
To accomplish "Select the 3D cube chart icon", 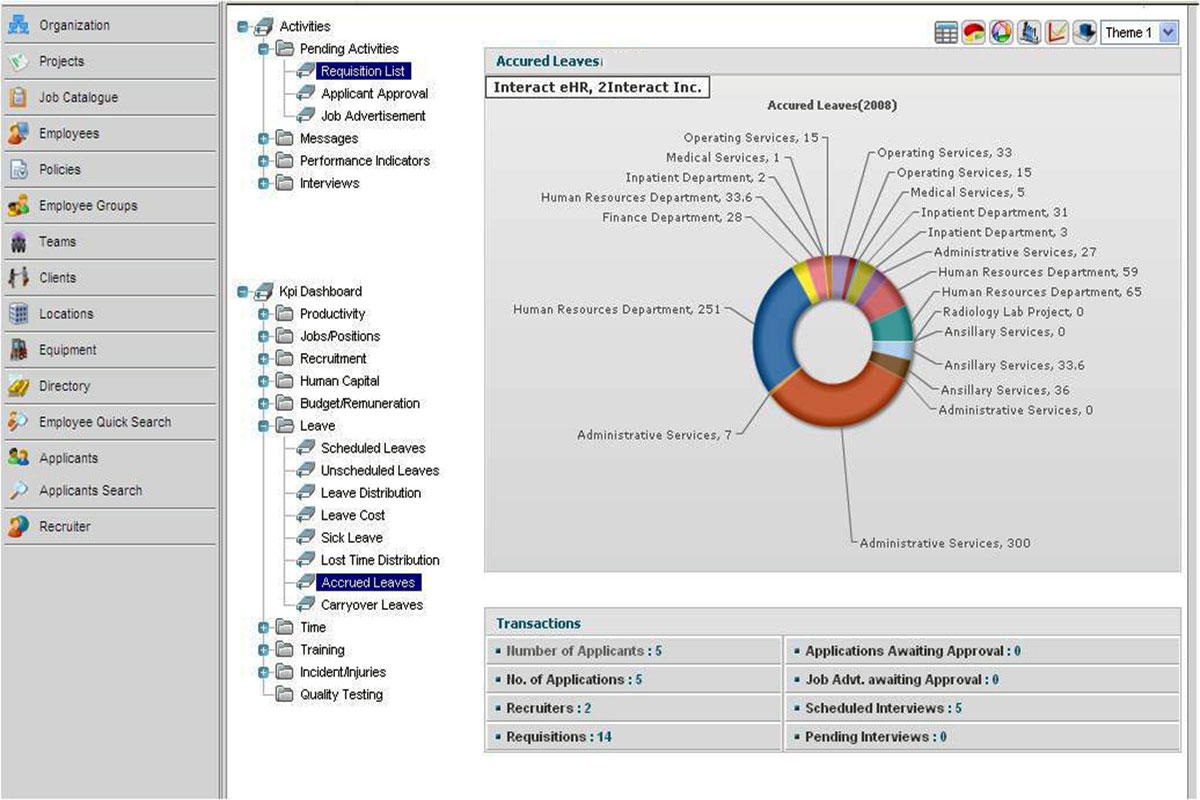I will click(x=1085, y=33).
